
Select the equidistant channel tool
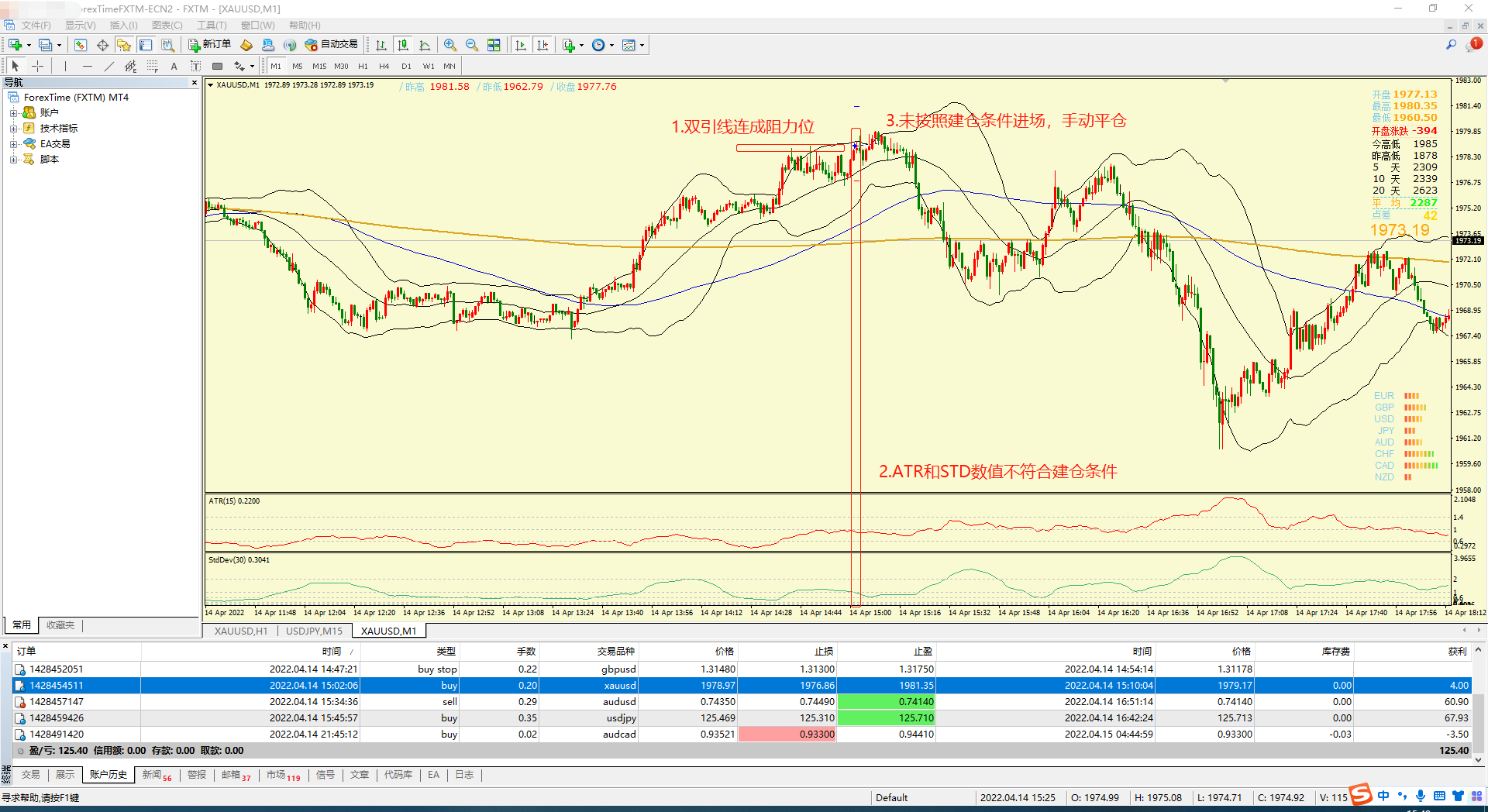(131, 66)
